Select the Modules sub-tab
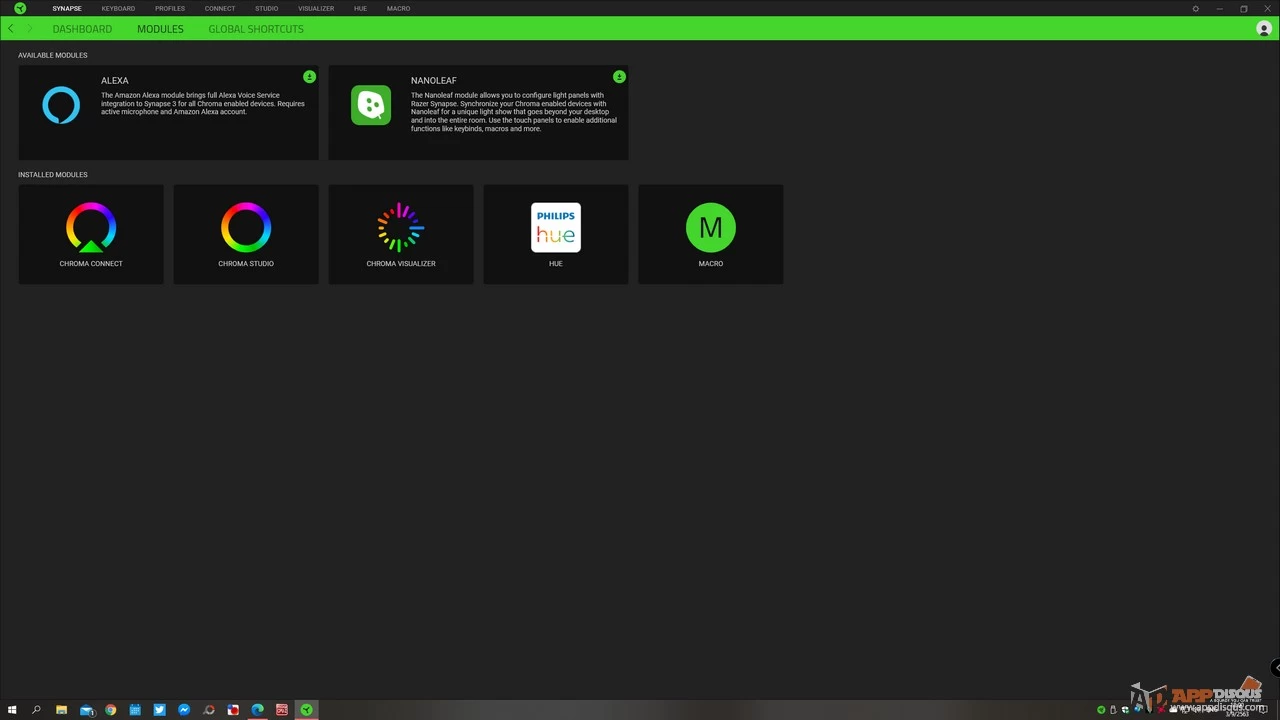This screenshot has width=1280, height=720. tap(160, 29)
